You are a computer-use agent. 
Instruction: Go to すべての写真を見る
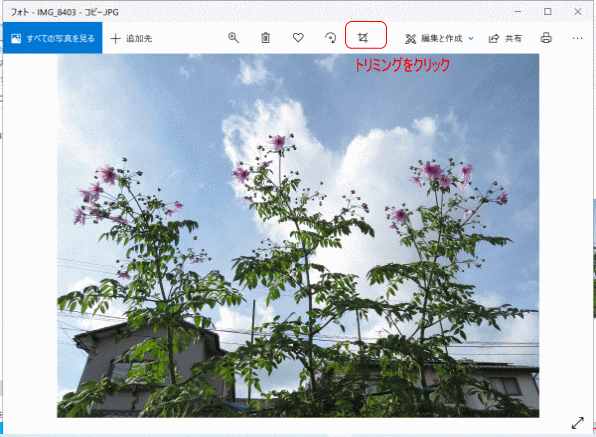(x=52, y=38)
